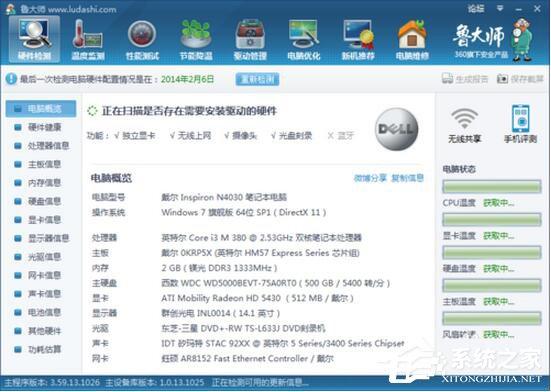Open the 电脑维修 computer repair tool
Viewport: 551px width, 392px height.
click(x=412, y=39)
